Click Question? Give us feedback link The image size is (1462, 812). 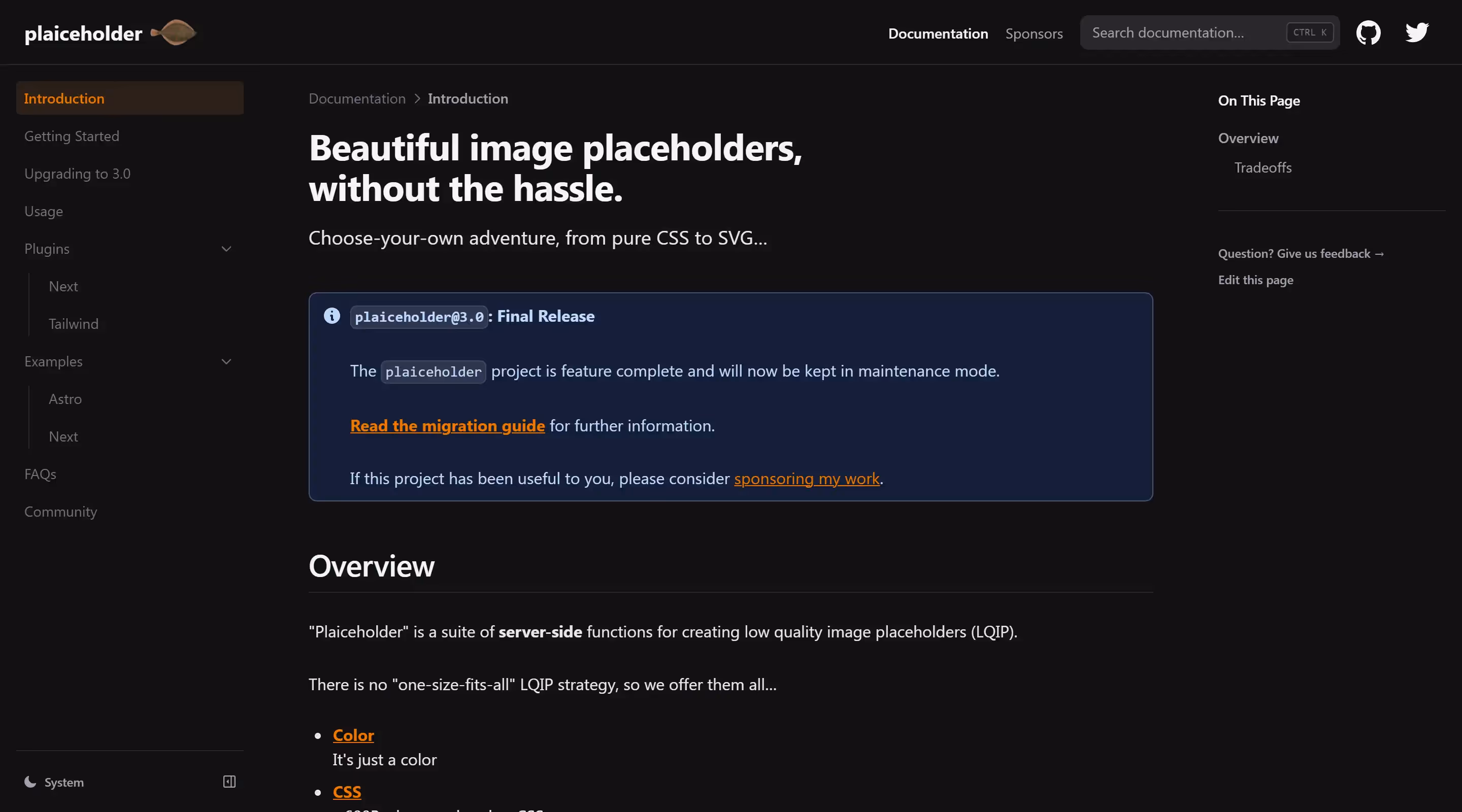(1301, 254)
